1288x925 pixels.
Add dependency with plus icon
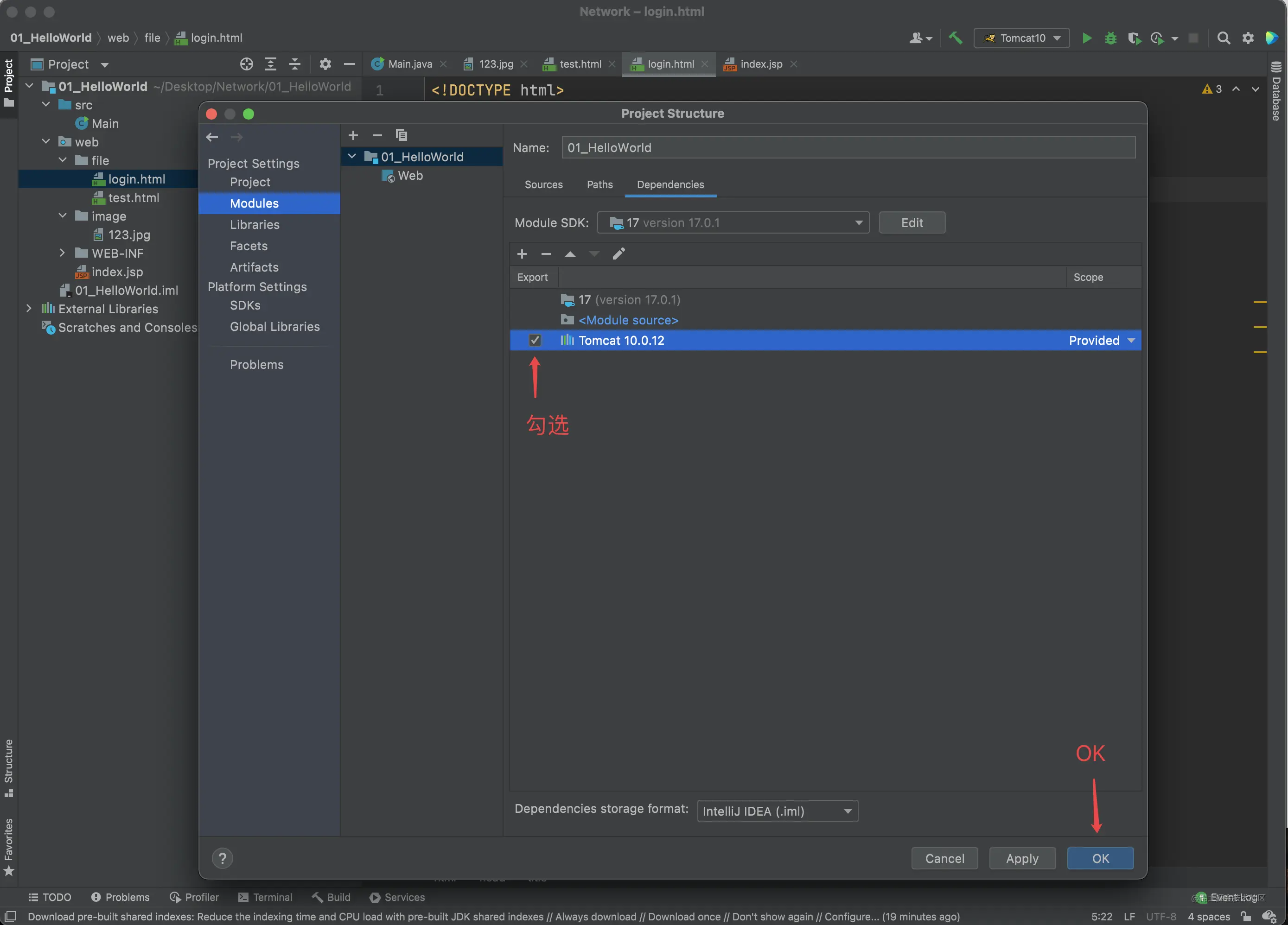coord(522,253)
